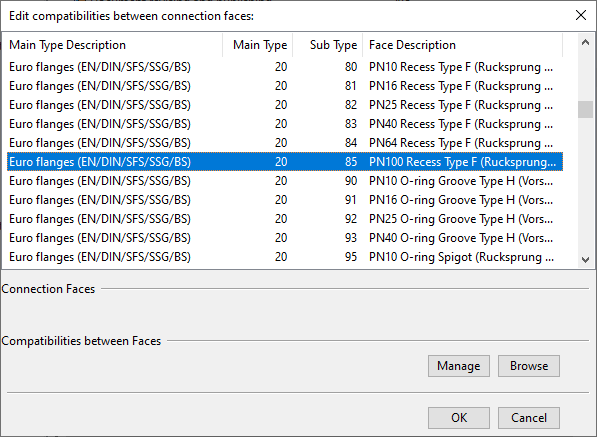Open the Manage compatibilities button

[x=459, y=366]
